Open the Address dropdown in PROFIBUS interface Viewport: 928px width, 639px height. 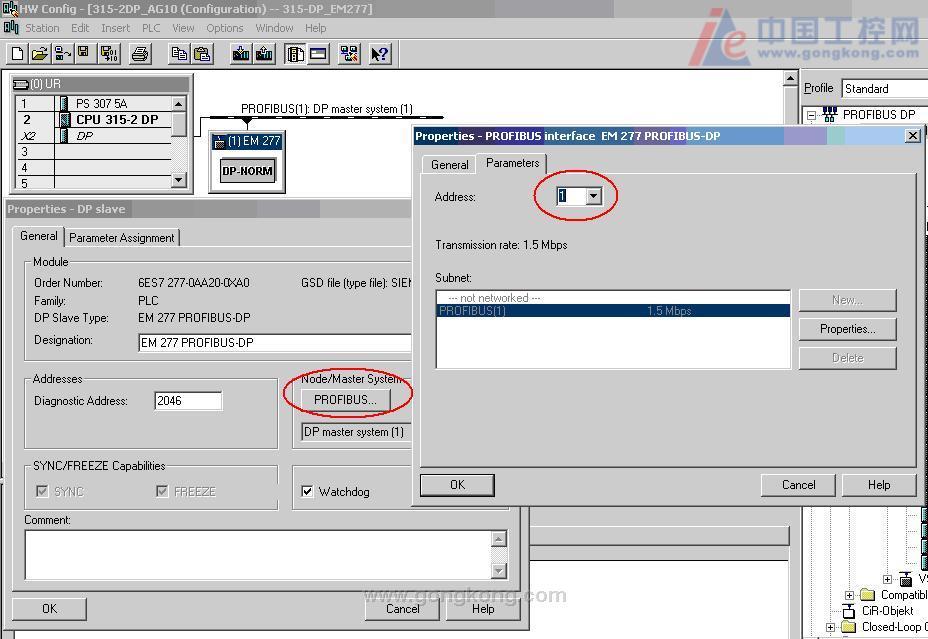coord(594,196)
